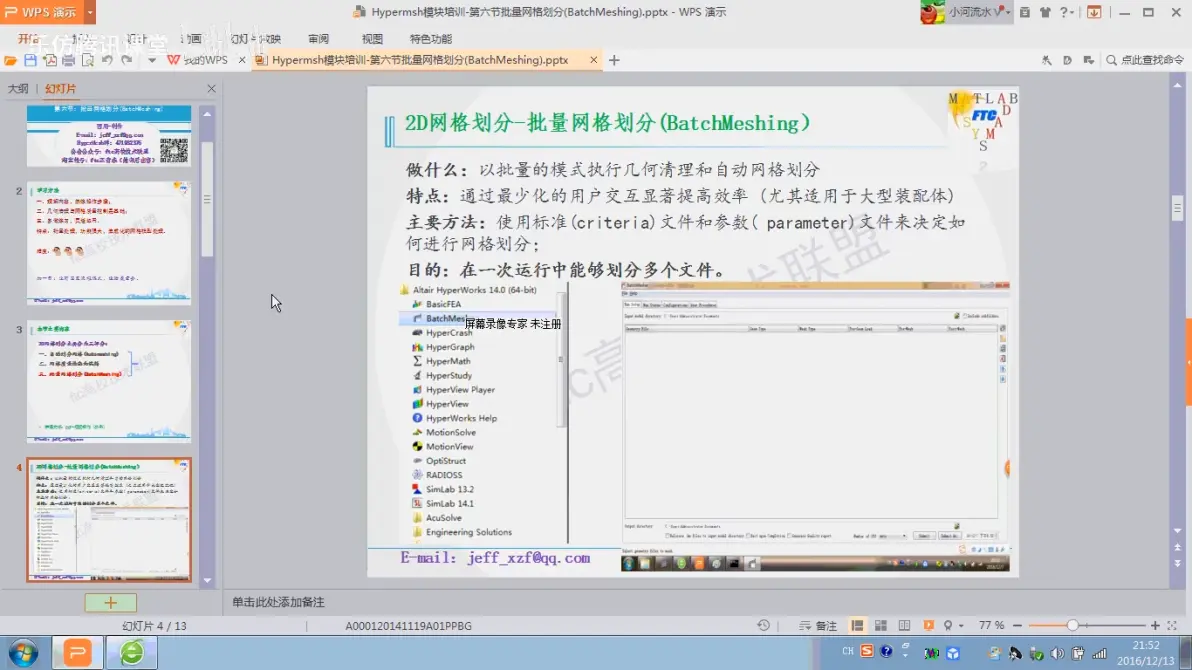
Task: Open the 视图 ribbon tab
Action: click(x=372, y=39)
